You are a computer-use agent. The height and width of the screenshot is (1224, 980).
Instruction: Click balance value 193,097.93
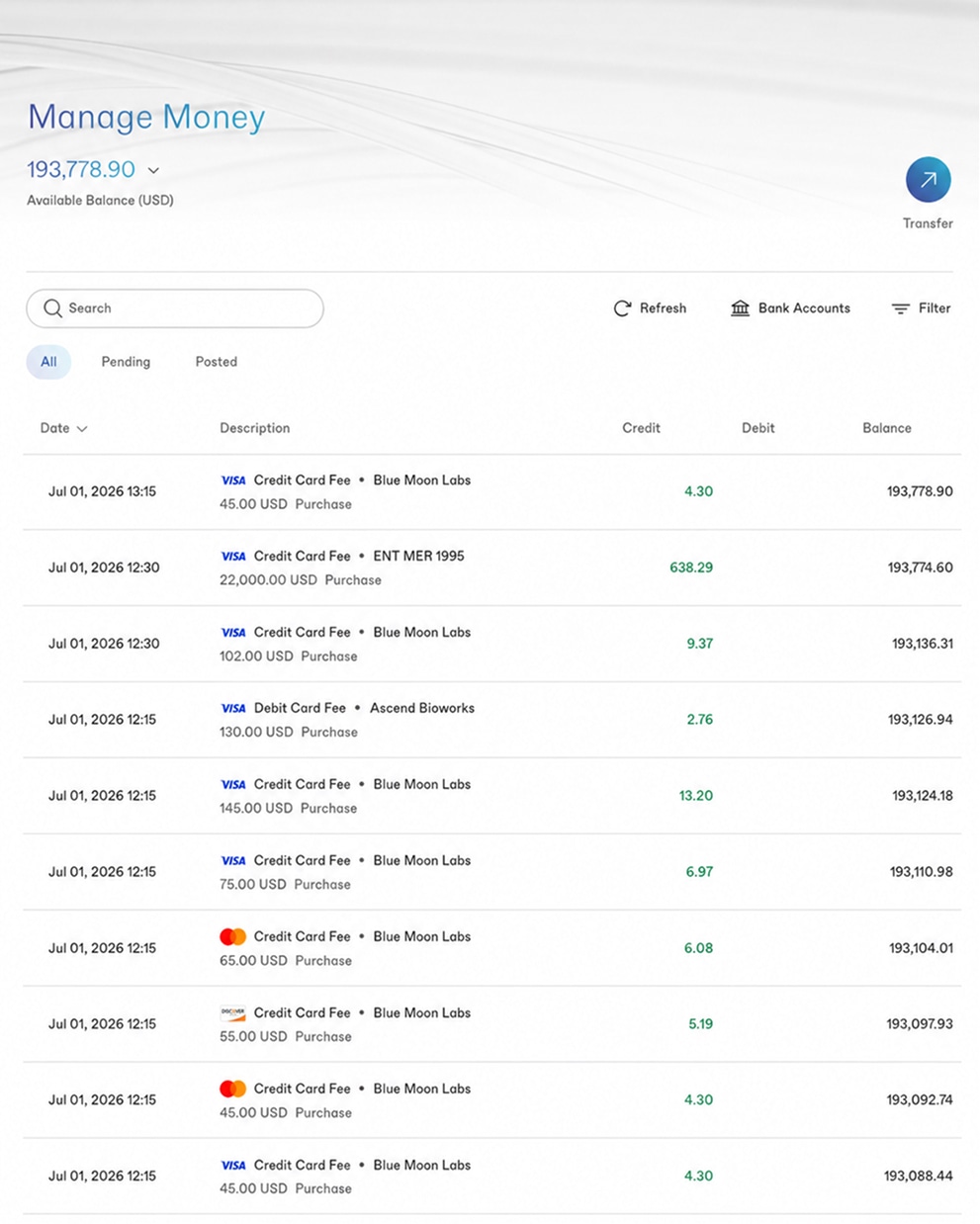[920, 1024]
